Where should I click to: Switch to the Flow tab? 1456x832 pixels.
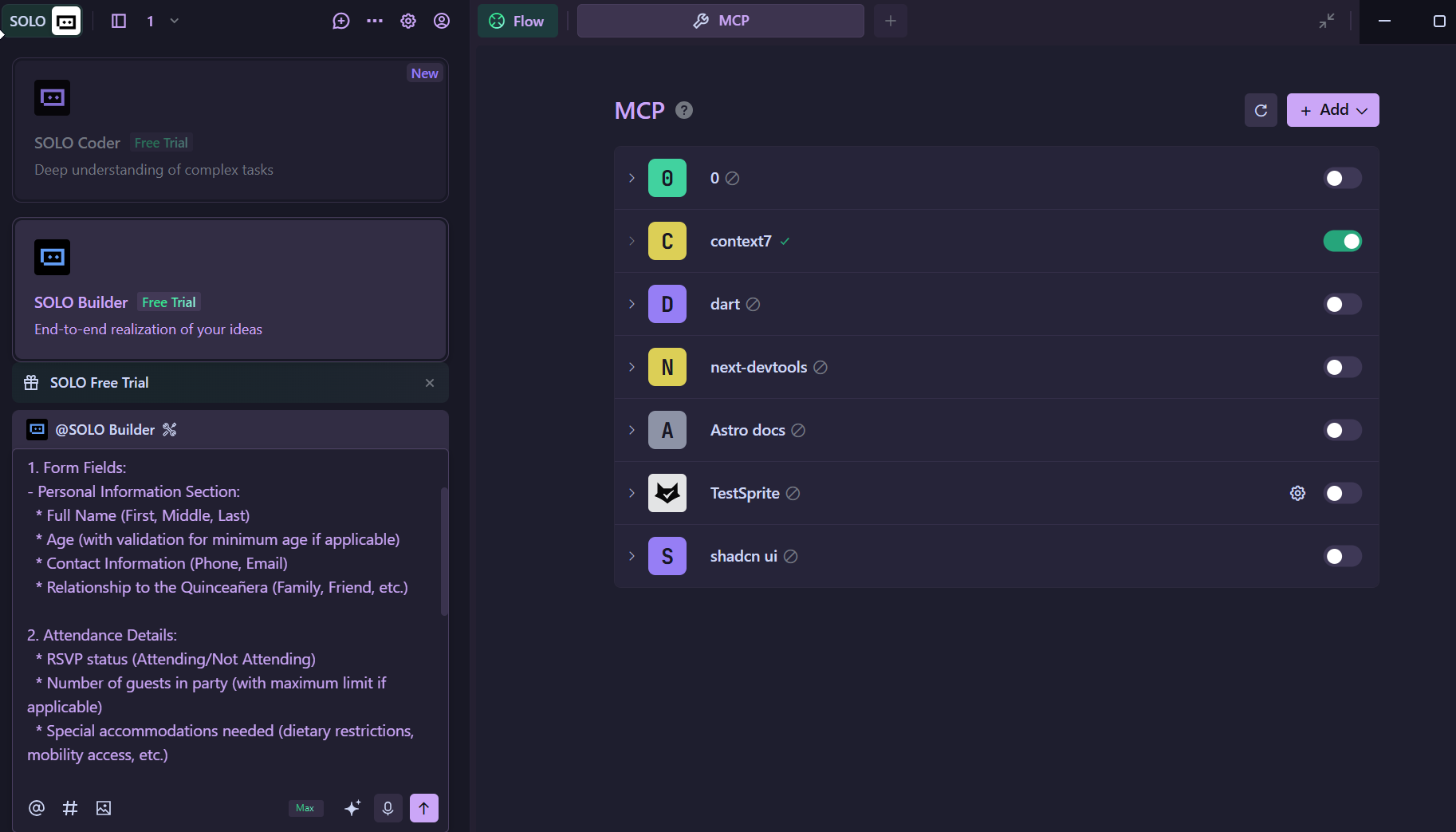coord(517,22)
